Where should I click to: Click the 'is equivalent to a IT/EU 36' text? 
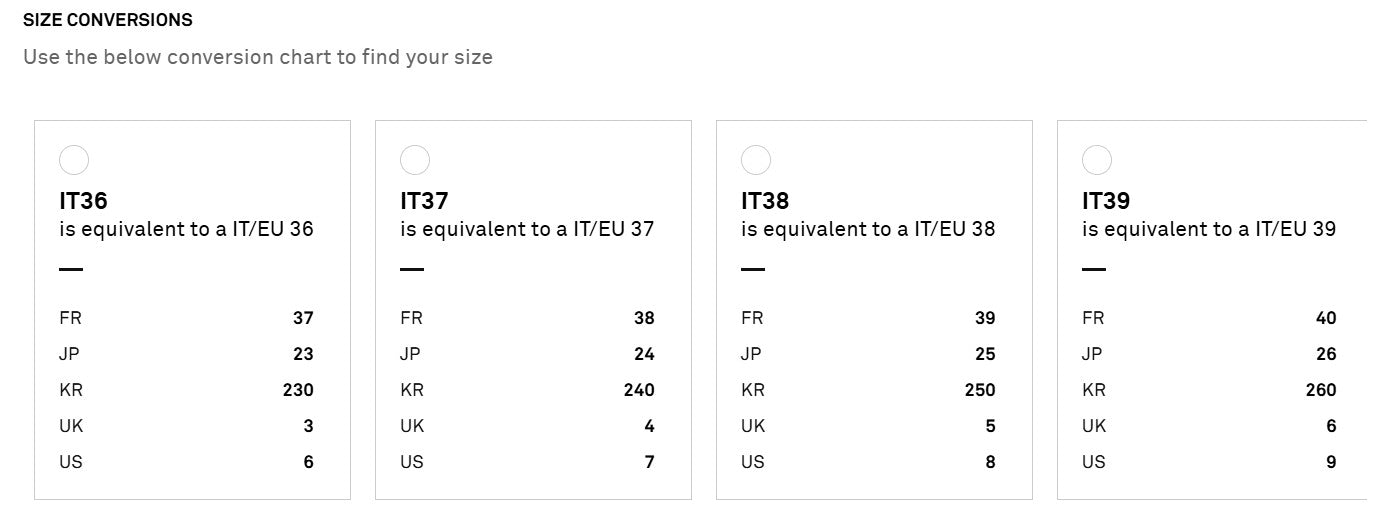tap(186, 229)
